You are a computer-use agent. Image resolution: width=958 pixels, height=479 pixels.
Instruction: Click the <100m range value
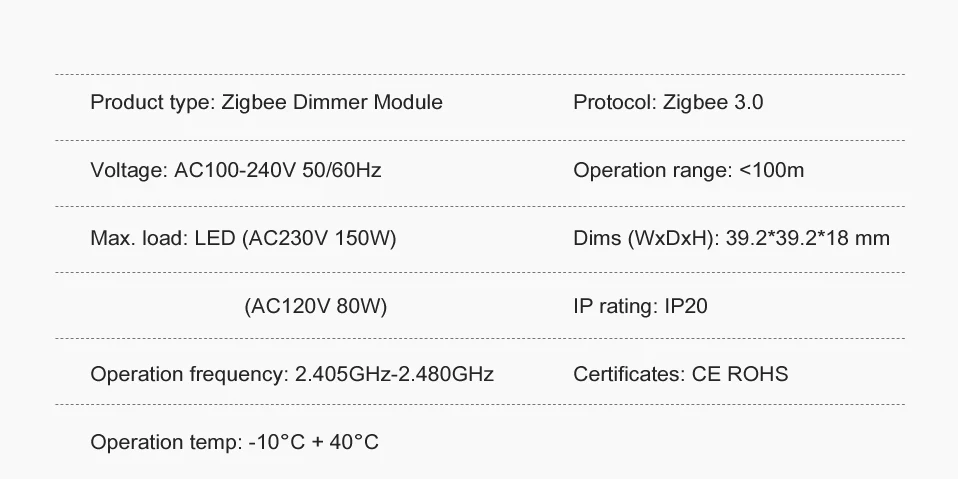pyautogui.click(x=772, y=170)
